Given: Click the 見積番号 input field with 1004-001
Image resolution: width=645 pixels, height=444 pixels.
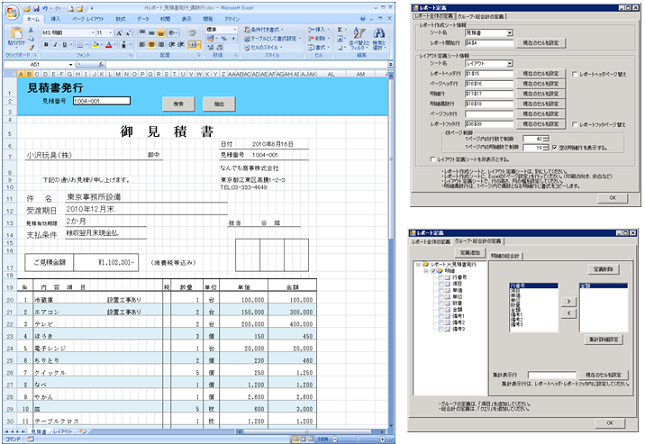Looking at the screenshot, I should point(101,101).
